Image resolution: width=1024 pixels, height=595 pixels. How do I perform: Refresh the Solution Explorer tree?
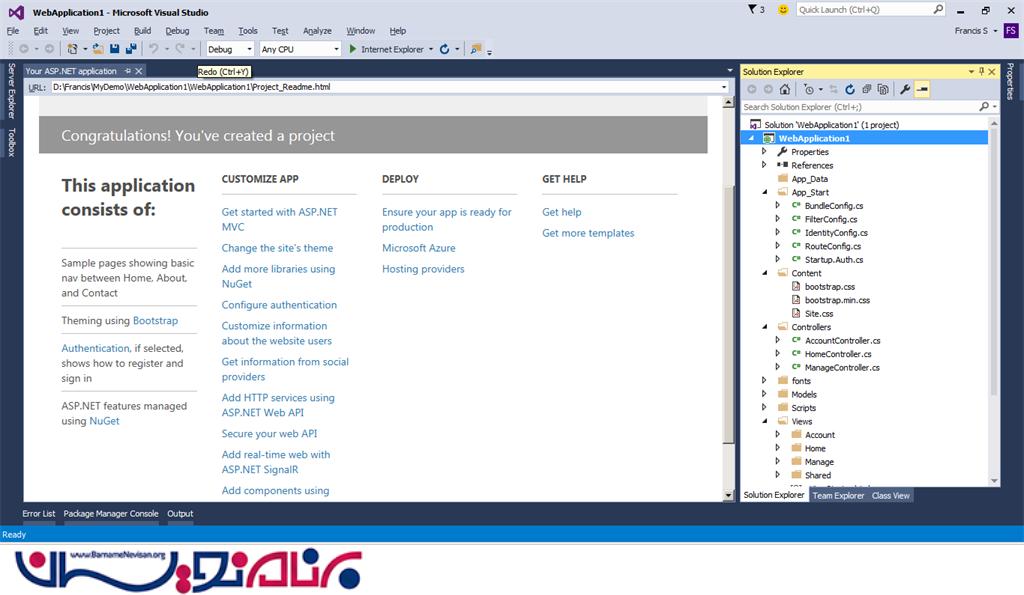point(849,89)
